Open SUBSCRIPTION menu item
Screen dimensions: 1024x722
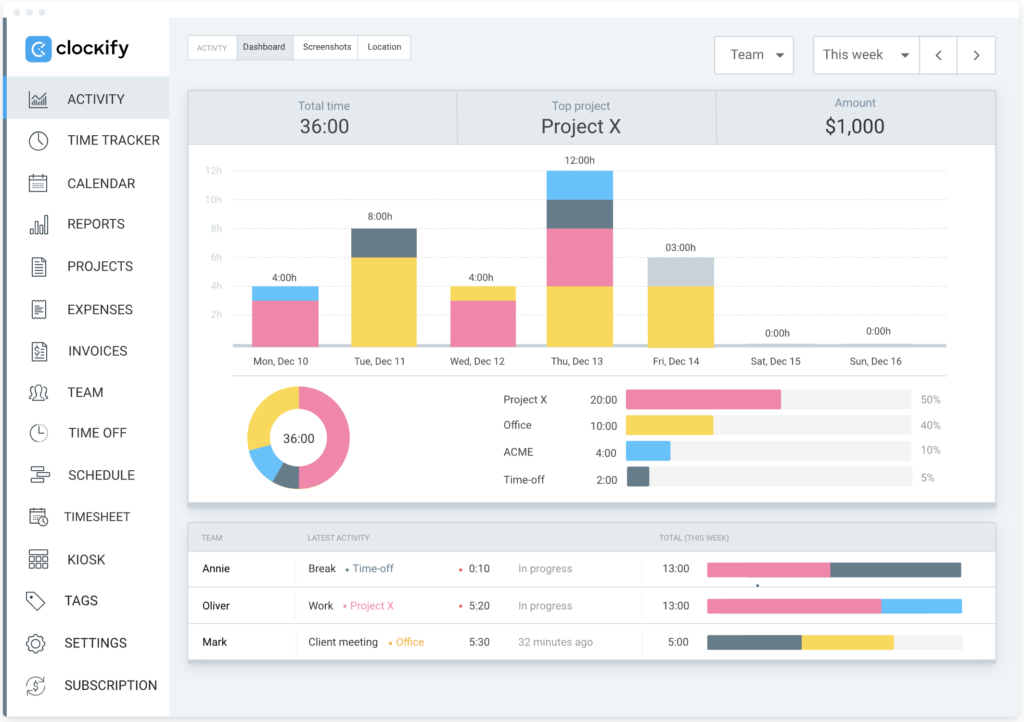coord(111,685)
